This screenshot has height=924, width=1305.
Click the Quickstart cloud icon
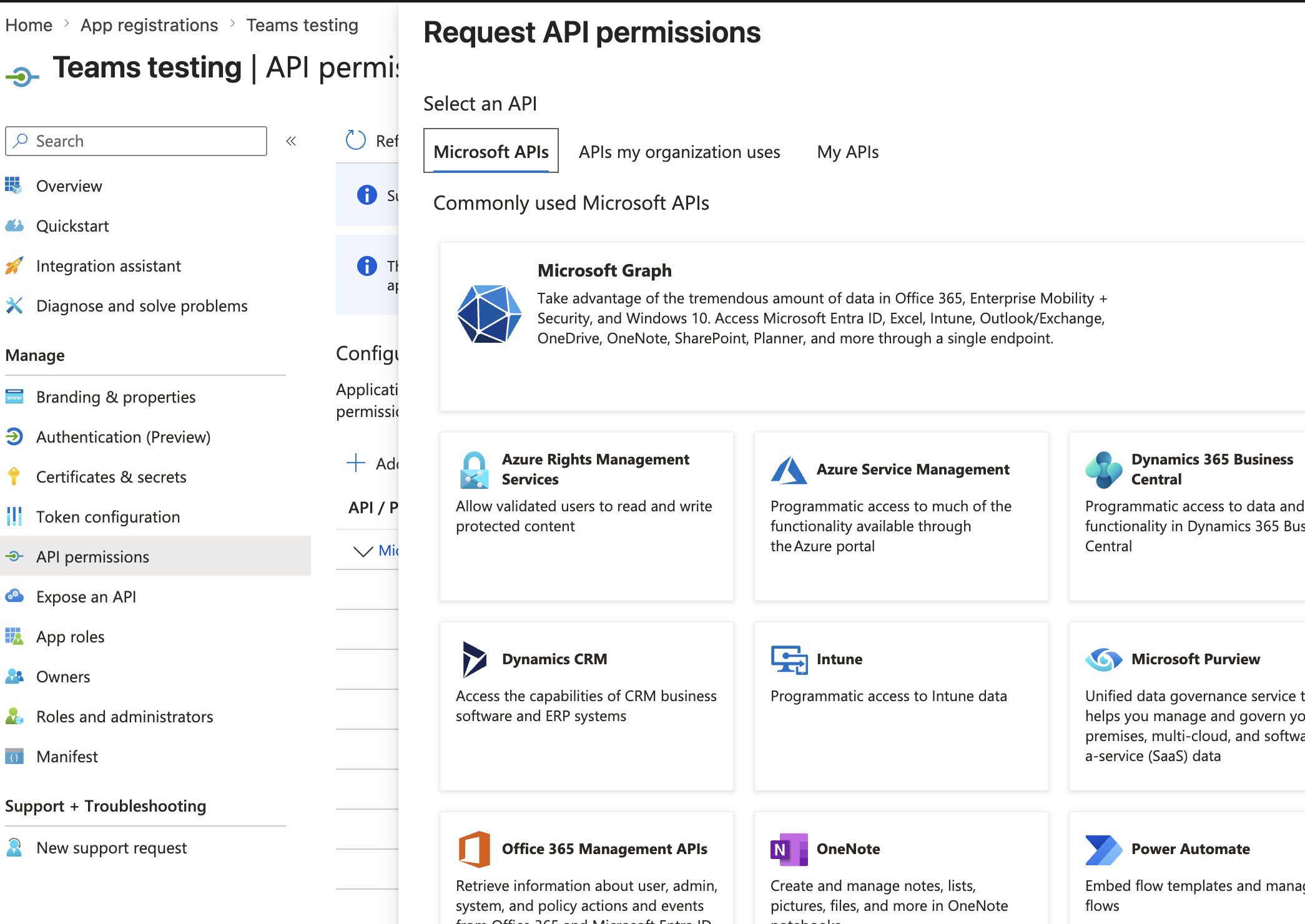click(x=14, y=225)
